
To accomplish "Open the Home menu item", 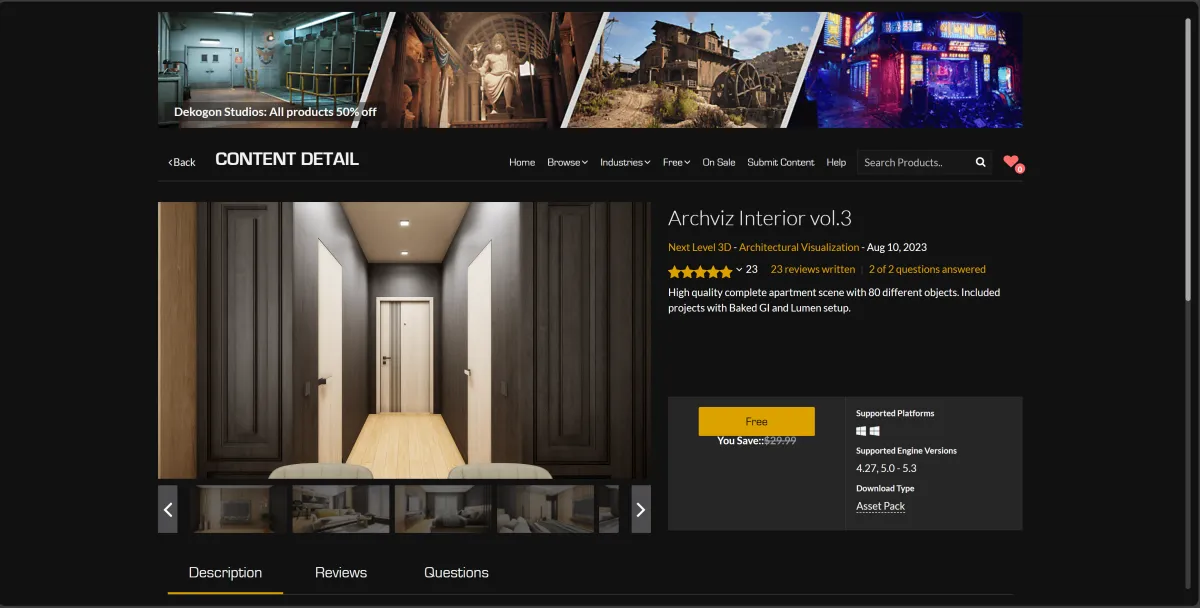I will 522,162.
